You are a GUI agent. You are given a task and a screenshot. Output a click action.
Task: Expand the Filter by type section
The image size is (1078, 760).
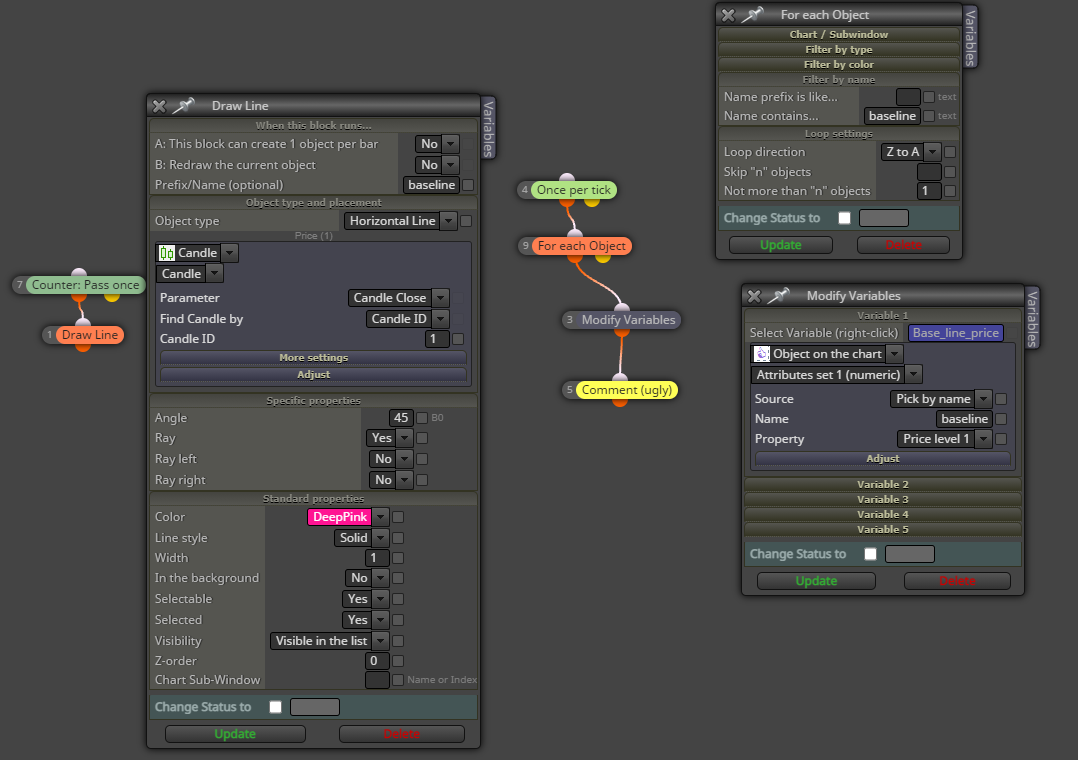[839, 50]
